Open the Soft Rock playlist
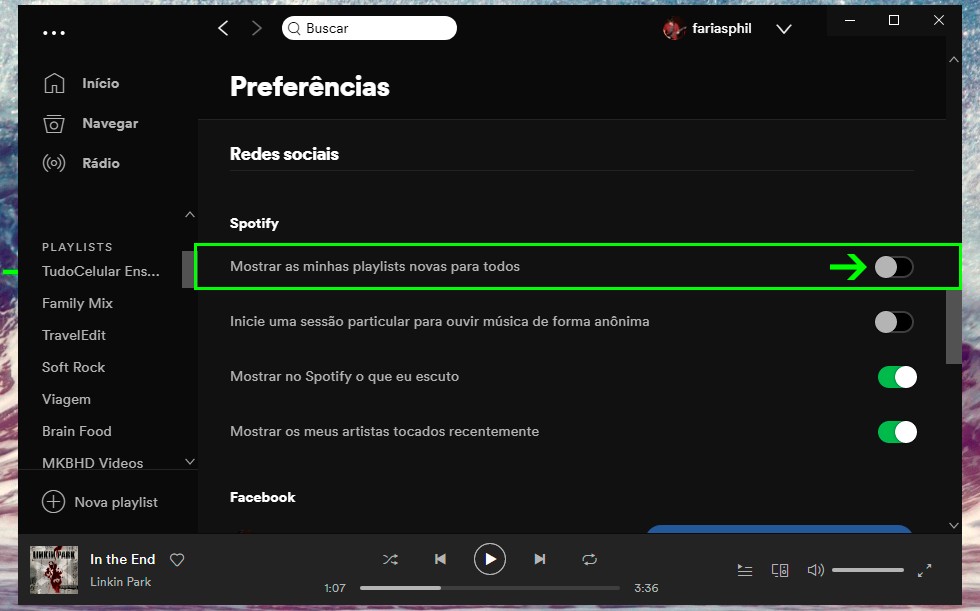980x611 pixels. [73, 367]
